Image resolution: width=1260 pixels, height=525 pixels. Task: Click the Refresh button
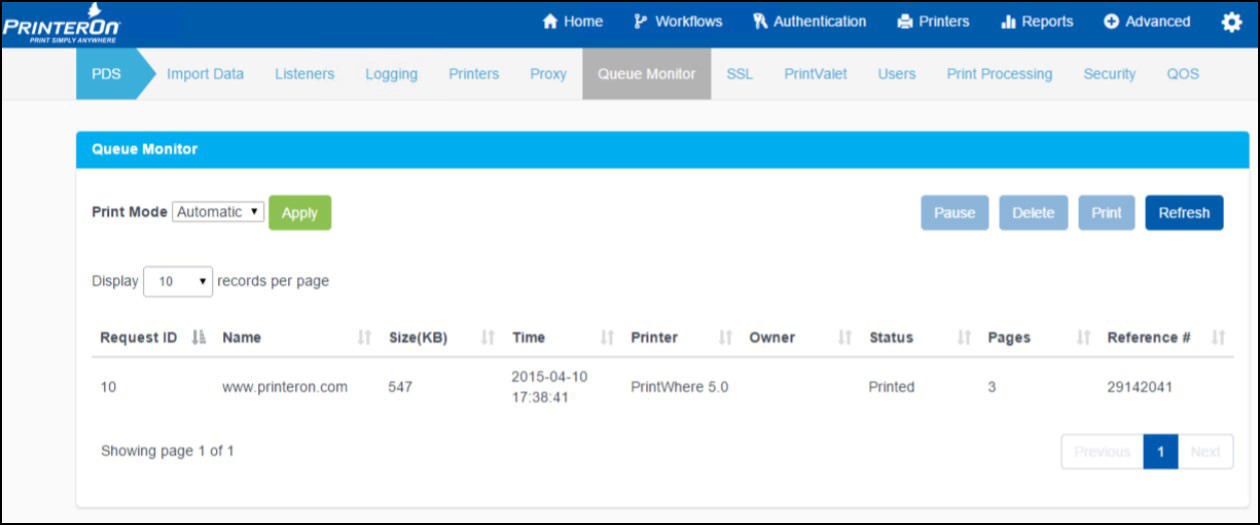click(x=1184, y=212)
